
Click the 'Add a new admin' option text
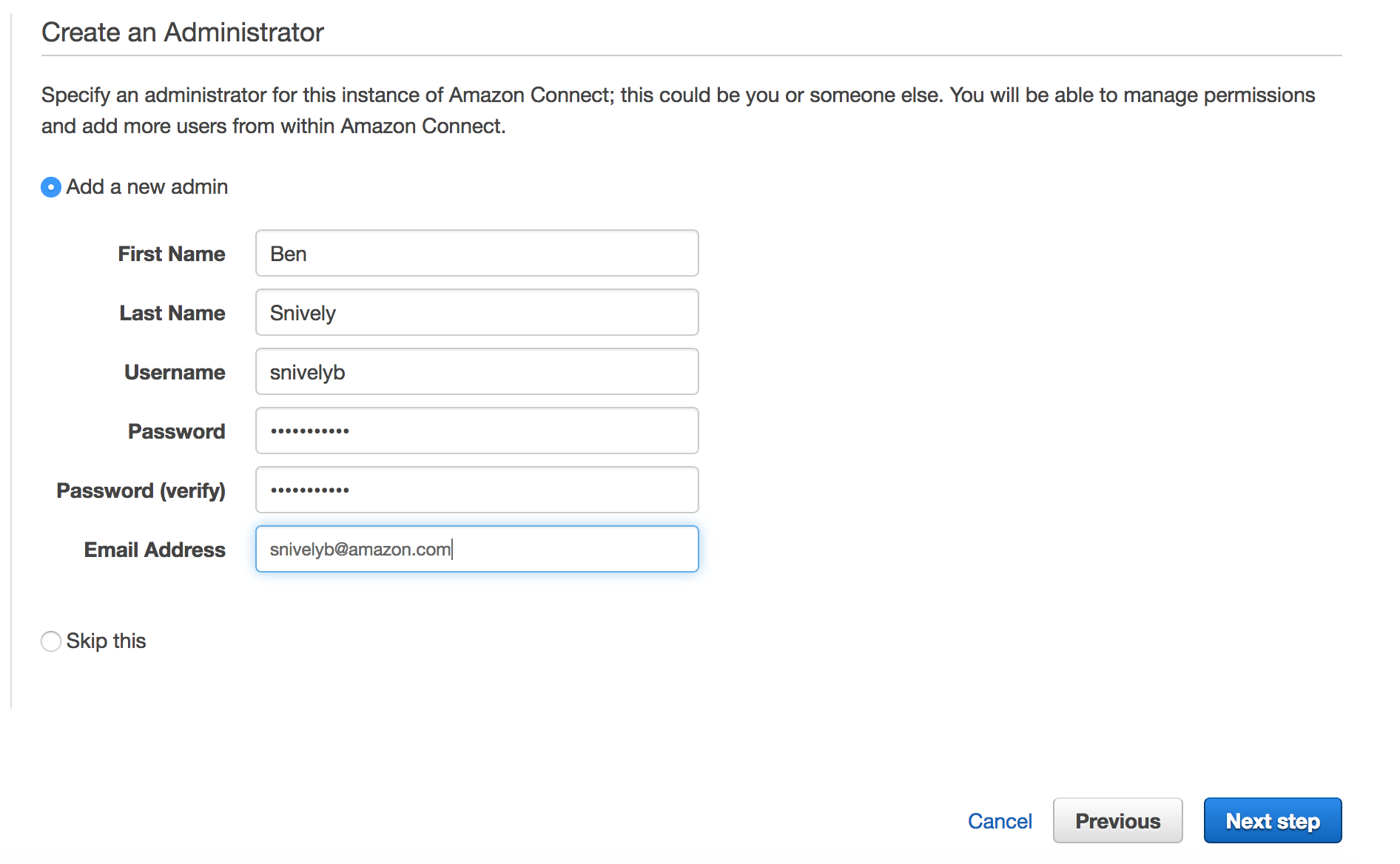(x=147, y=187)
